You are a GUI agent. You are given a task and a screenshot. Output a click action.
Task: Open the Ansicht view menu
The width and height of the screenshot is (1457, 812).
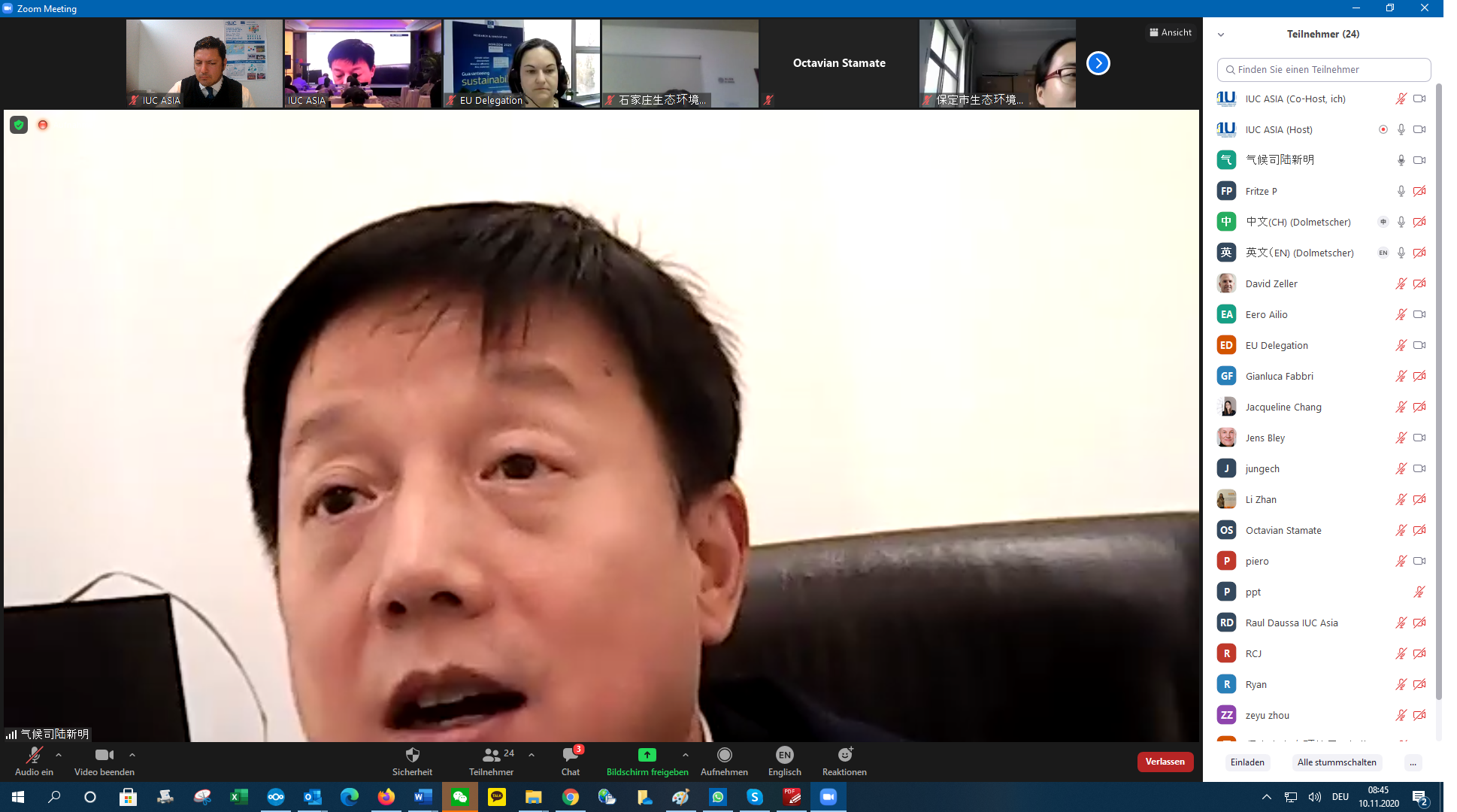(1171, 32)
